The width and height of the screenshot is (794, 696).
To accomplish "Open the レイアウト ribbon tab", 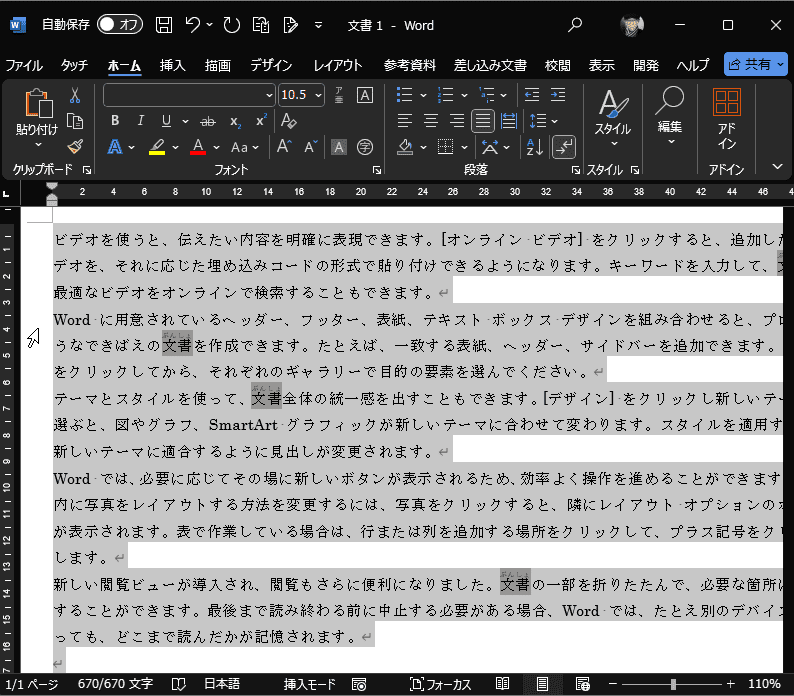I will pyautogui.click(x=338, y=65).
